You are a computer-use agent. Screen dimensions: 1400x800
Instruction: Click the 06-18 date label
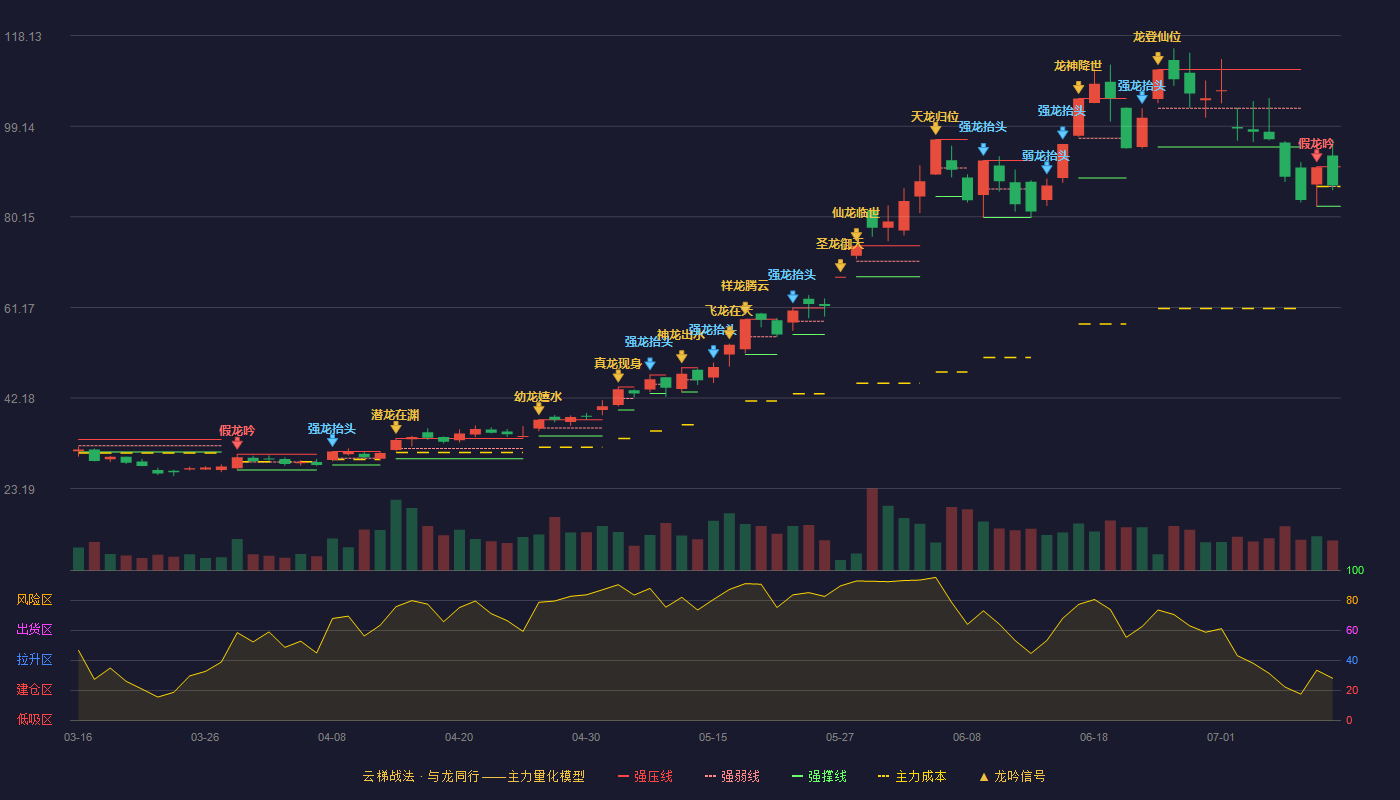pyautogui.click(x=1094, y=737)
